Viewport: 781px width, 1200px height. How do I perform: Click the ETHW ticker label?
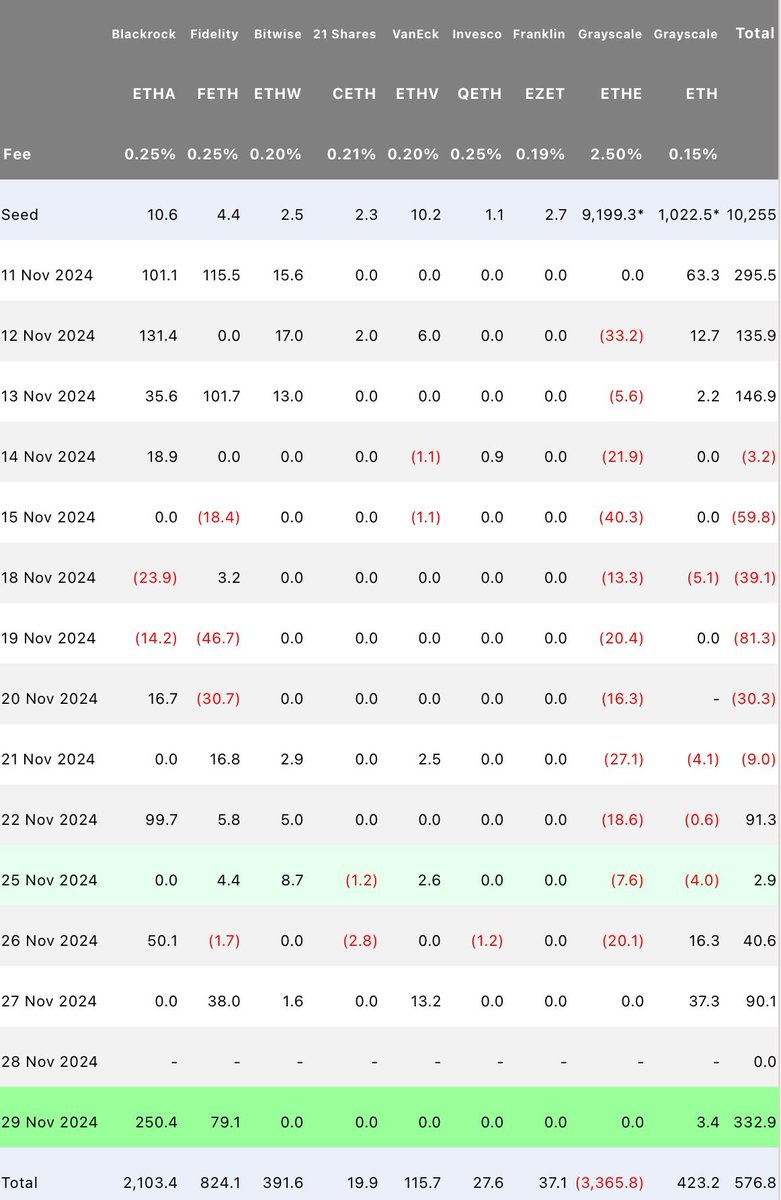(277, 94)
